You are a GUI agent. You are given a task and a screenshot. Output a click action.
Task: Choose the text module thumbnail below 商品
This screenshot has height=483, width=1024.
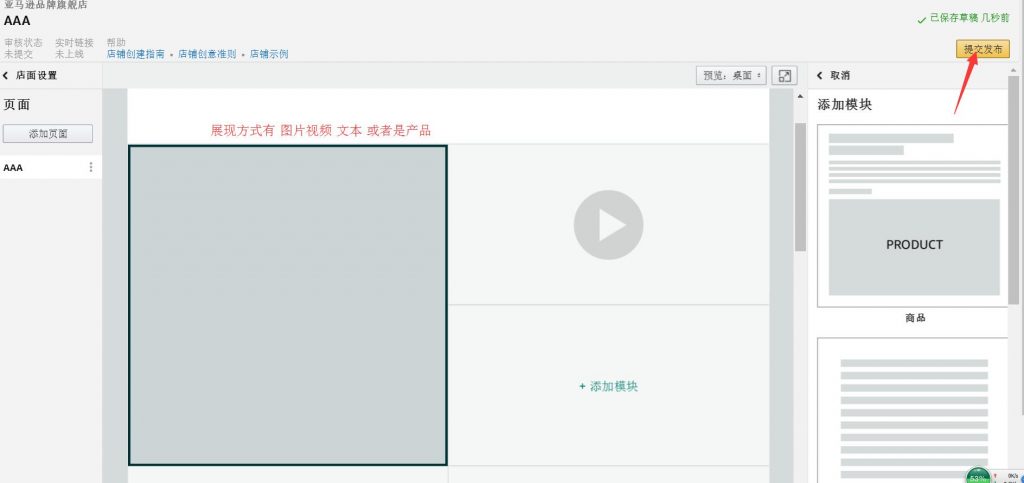[x=914, y=410]
